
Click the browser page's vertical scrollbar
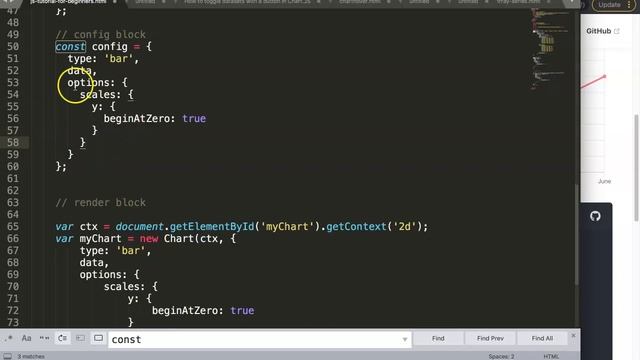637,167
